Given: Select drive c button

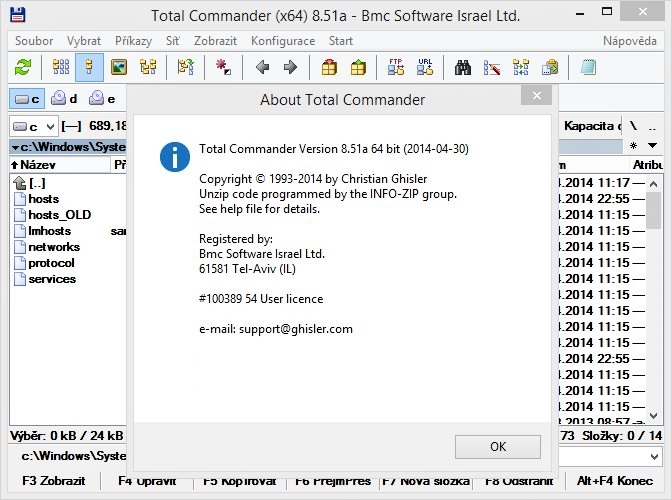Looking at the screenshot, I should click(26, 98).
